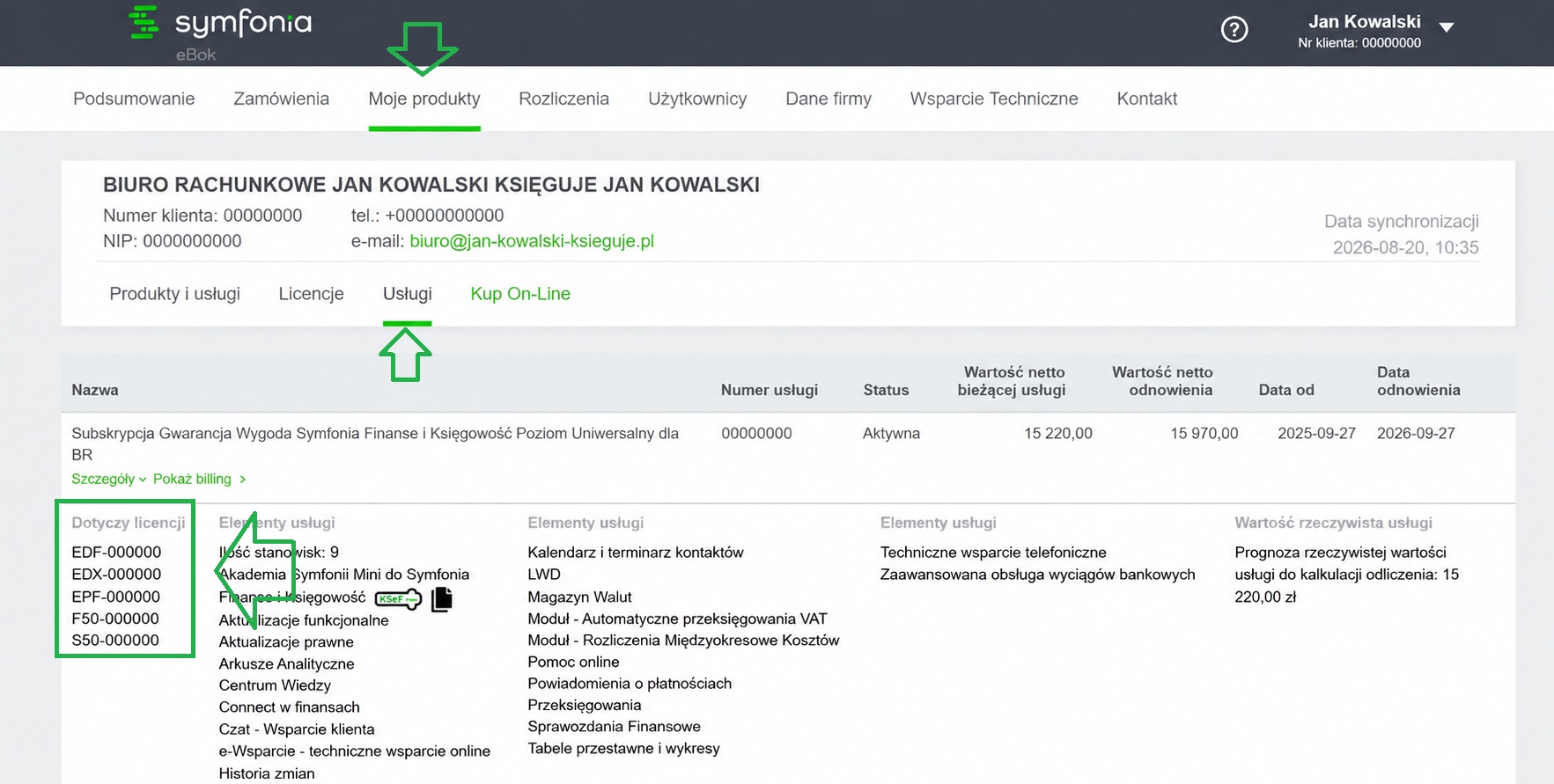Expand the Jan Kowalski account dropdown arrow
Image resolution: width=1554 pixels, height=784 pixels.
tap(1446, 27)
